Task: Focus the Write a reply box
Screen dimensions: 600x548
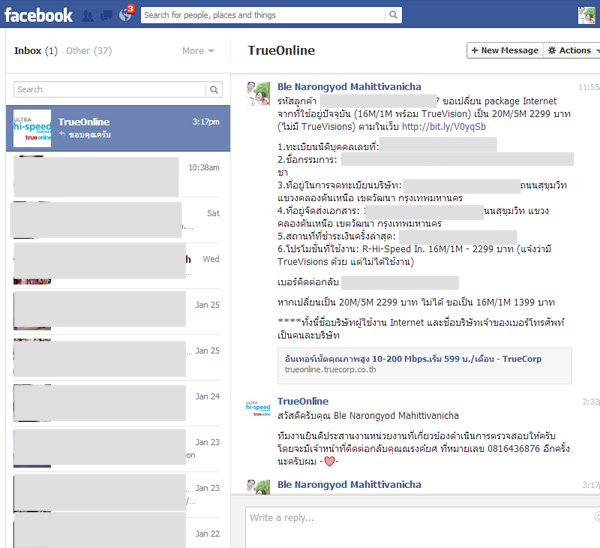Action: 422,527
